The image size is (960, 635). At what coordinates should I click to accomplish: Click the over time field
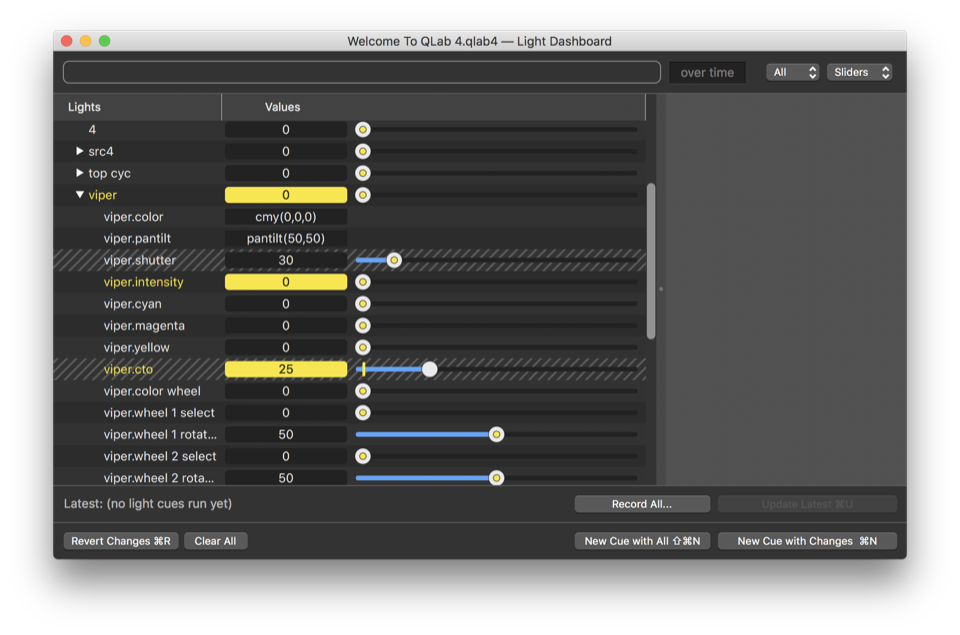coord(707,73)
